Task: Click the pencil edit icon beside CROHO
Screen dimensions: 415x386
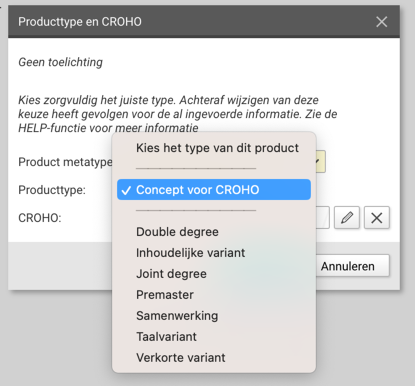Action: click(x=347, y=218)
